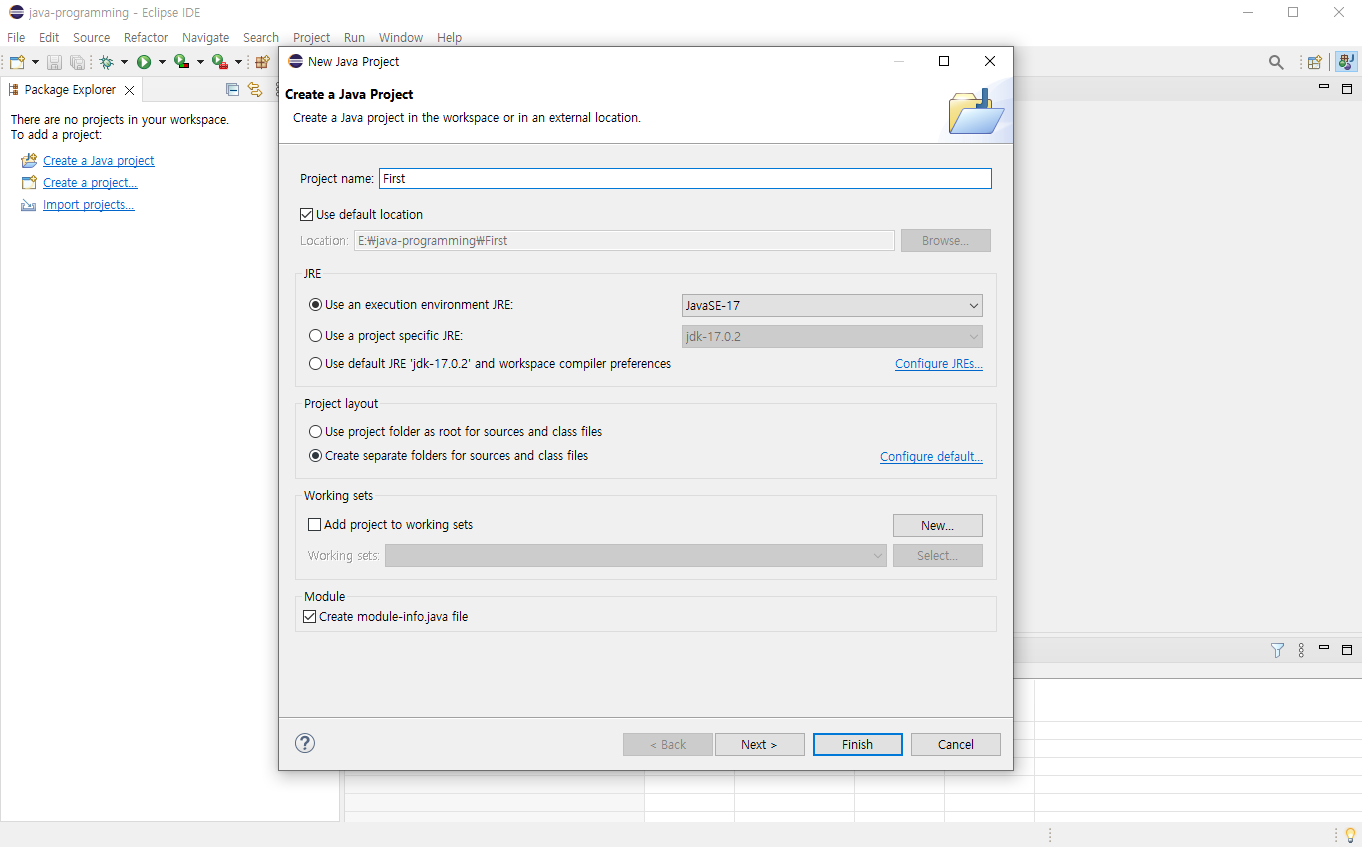Viewport: 1362px width, 847px height.
Task: Click the Import projects icon
Action: (x=29, y=204)
